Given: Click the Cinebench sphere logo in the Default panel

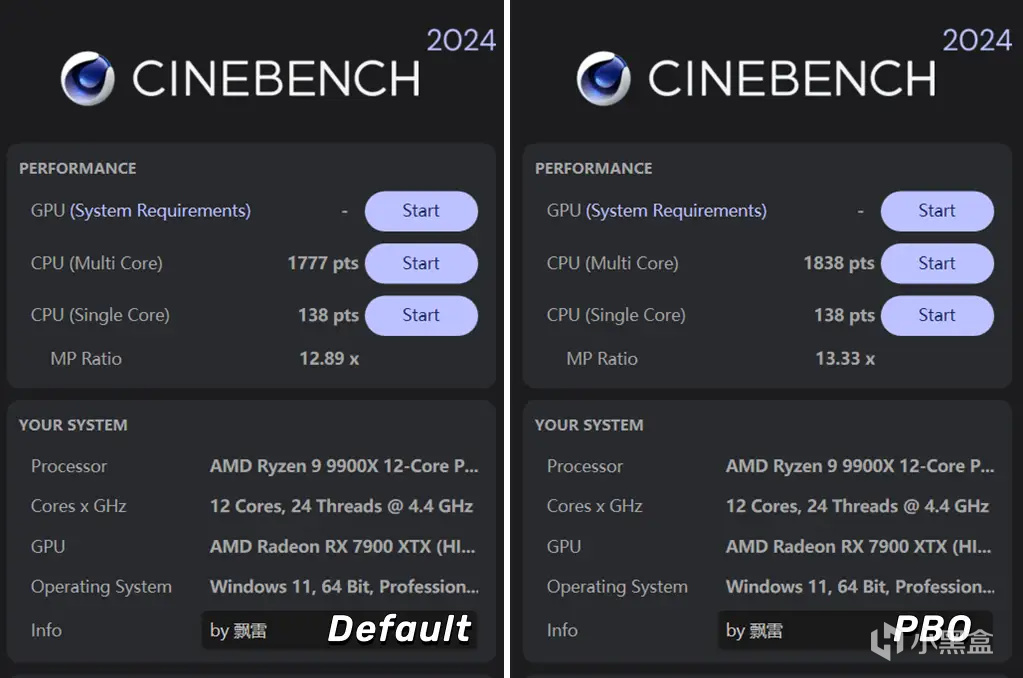Looking at the screenshot, I should tap(87, 79).
